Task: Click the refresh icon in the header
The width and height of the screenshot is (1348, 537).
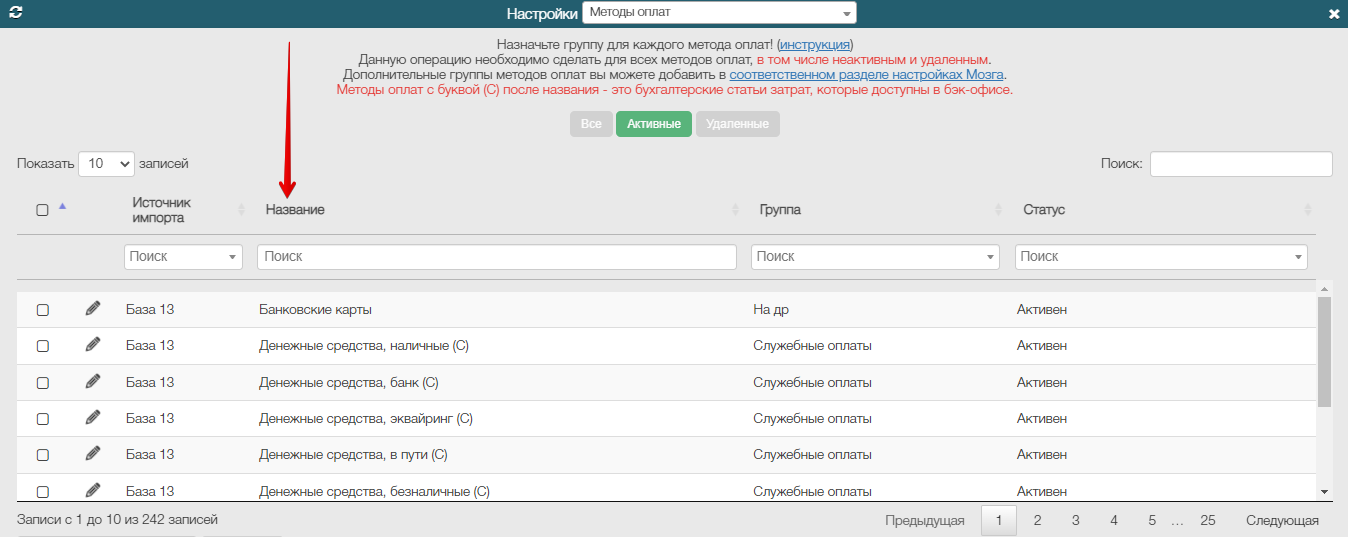Action: (x=15, y=13)
